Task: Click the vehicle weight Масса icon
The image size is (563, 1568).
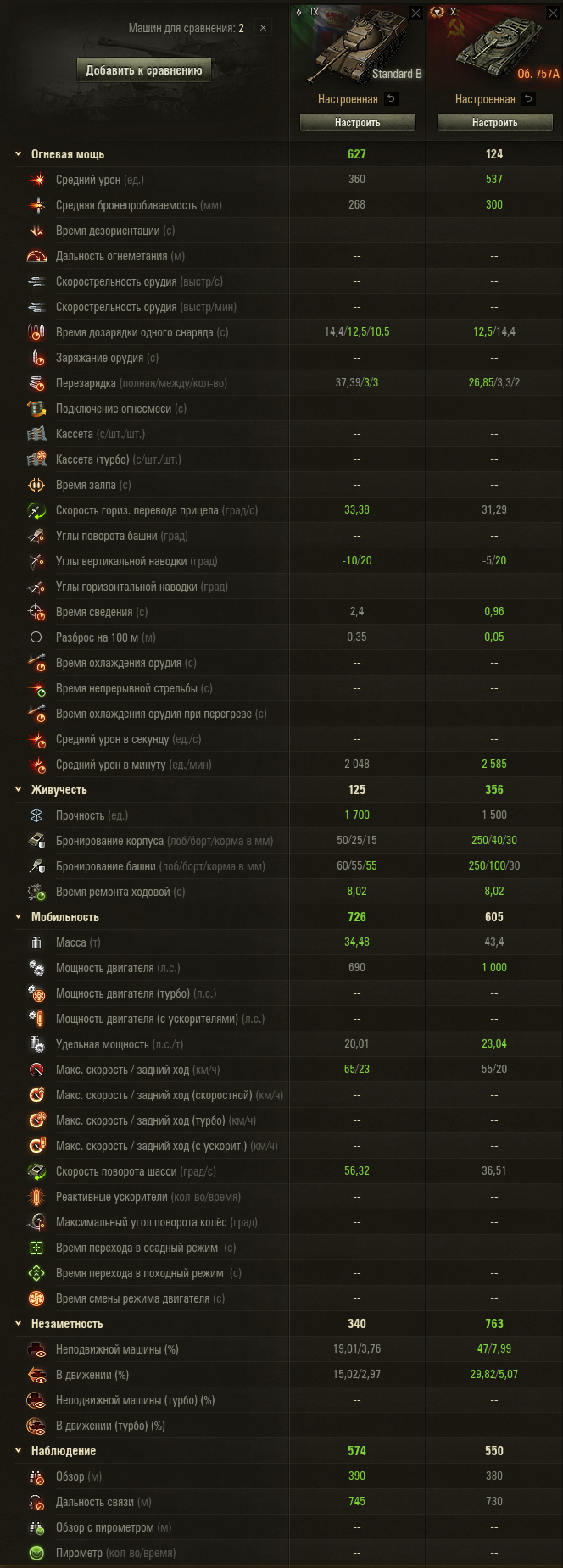Action: [x=36, y=942]
